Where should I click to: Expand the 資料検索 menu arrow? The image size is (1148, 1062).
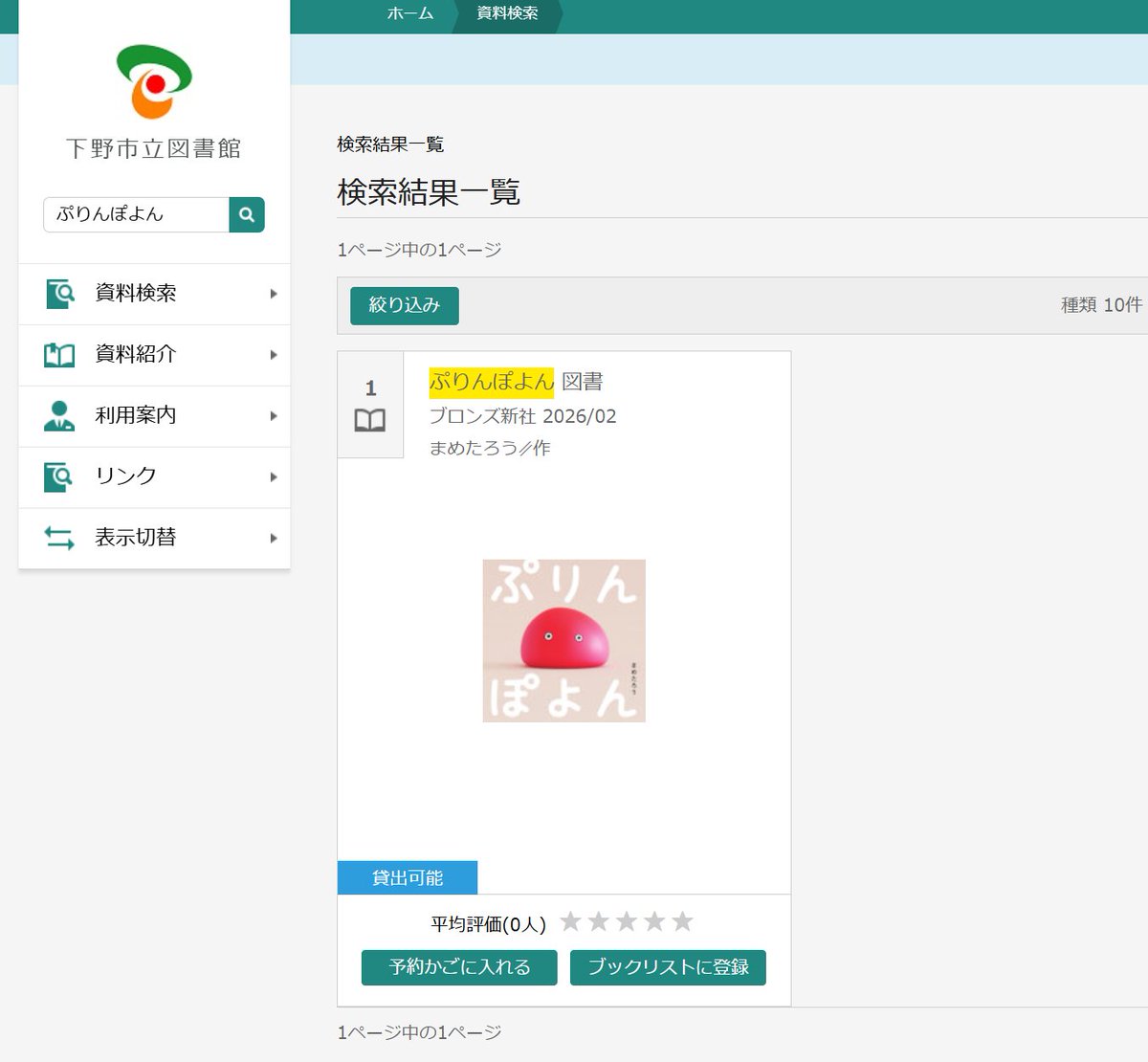(x=274, y=294)
